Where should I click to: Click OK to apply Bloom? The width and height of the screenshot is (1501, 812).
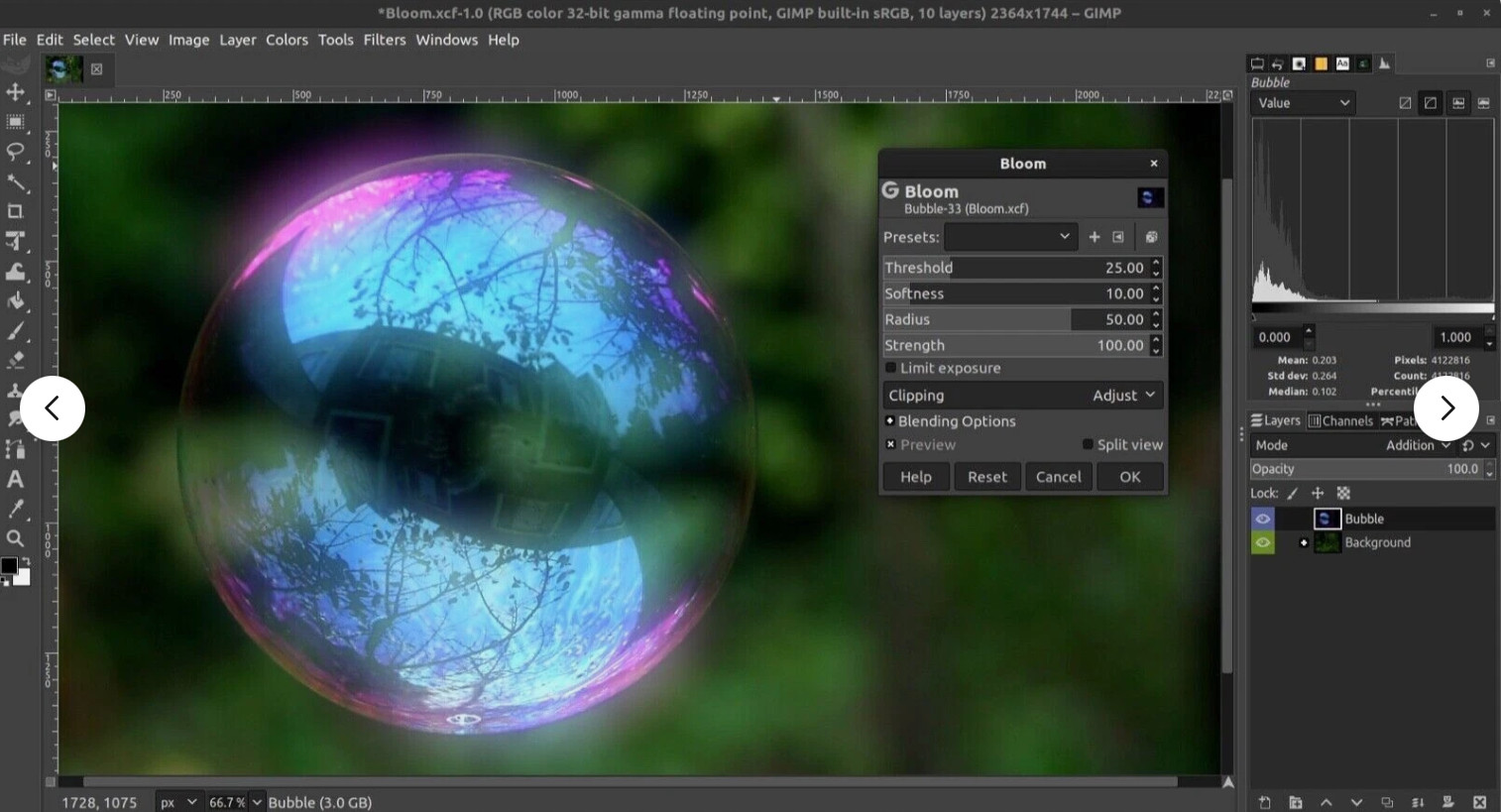1129,477
